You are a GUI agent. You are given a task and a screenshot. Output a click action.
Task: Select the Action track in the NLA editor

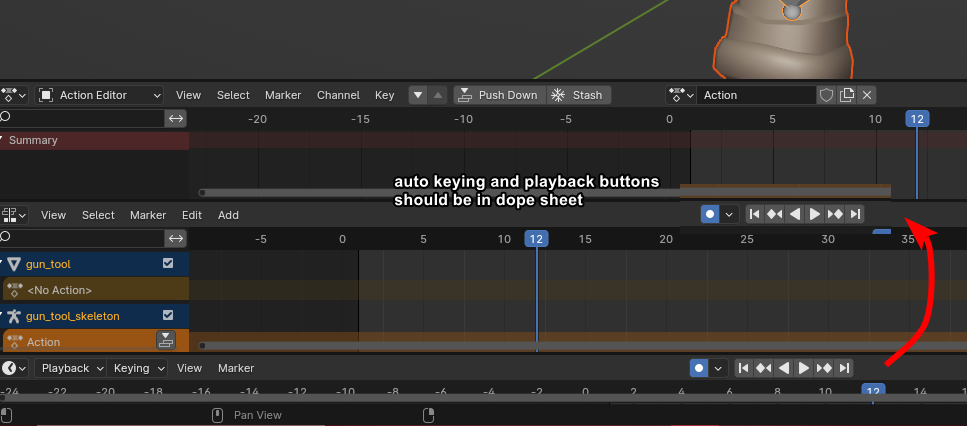point(96,341)
